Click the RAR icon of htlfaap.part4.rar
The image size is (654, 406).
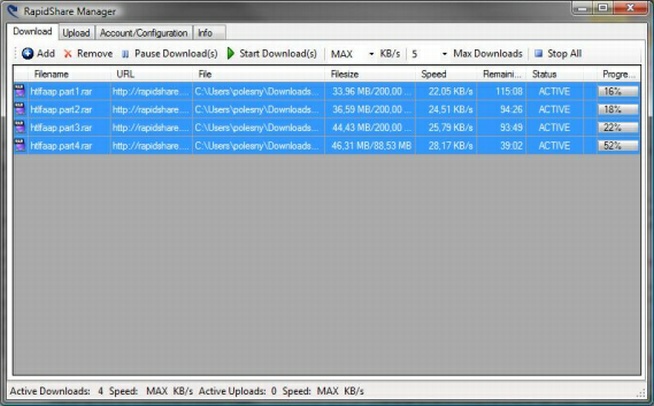coord(20,145)
